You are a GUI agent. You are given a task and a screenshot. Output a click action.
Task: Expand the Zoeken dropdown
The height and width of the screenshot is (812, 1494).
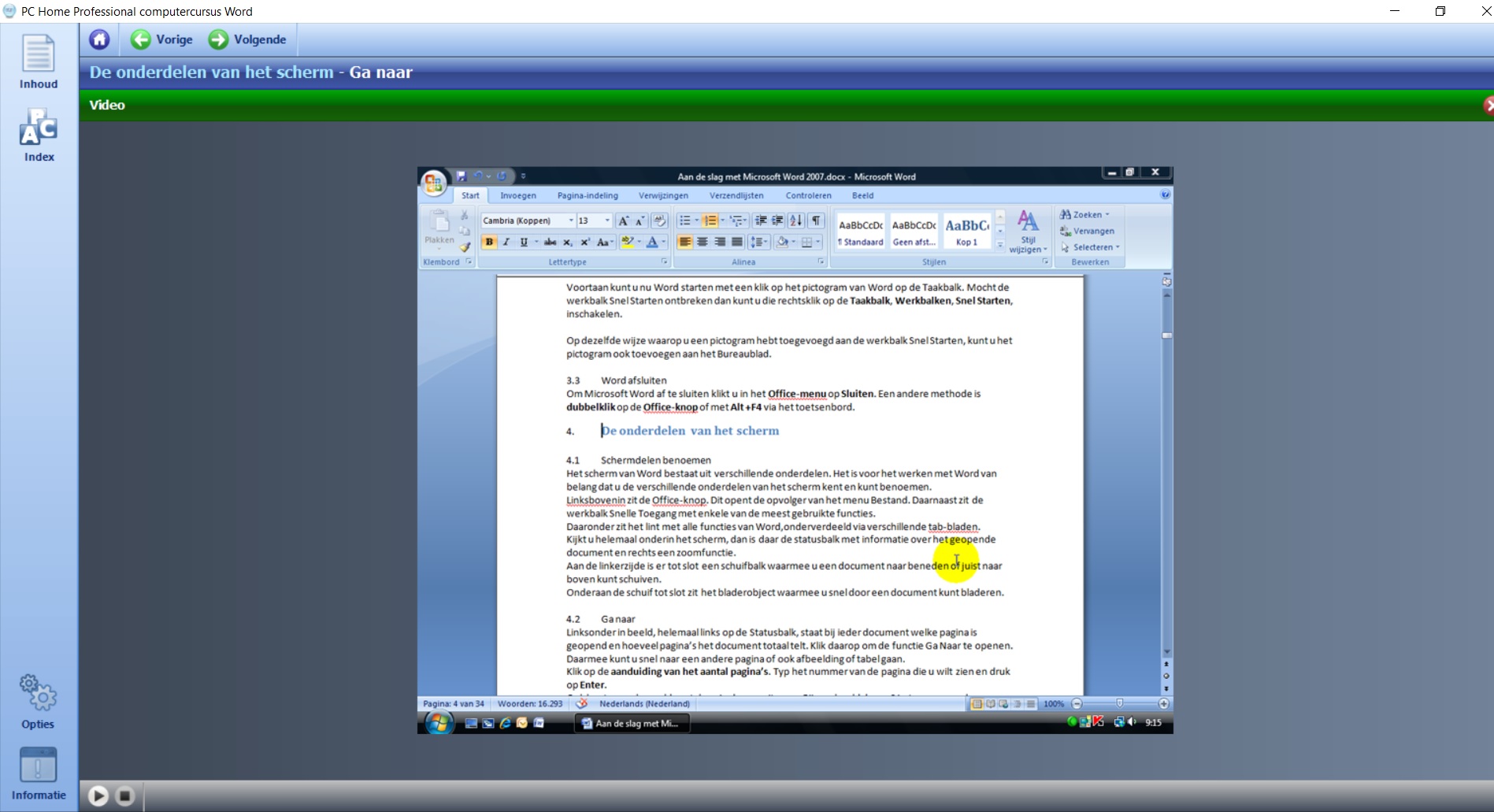1107,214
